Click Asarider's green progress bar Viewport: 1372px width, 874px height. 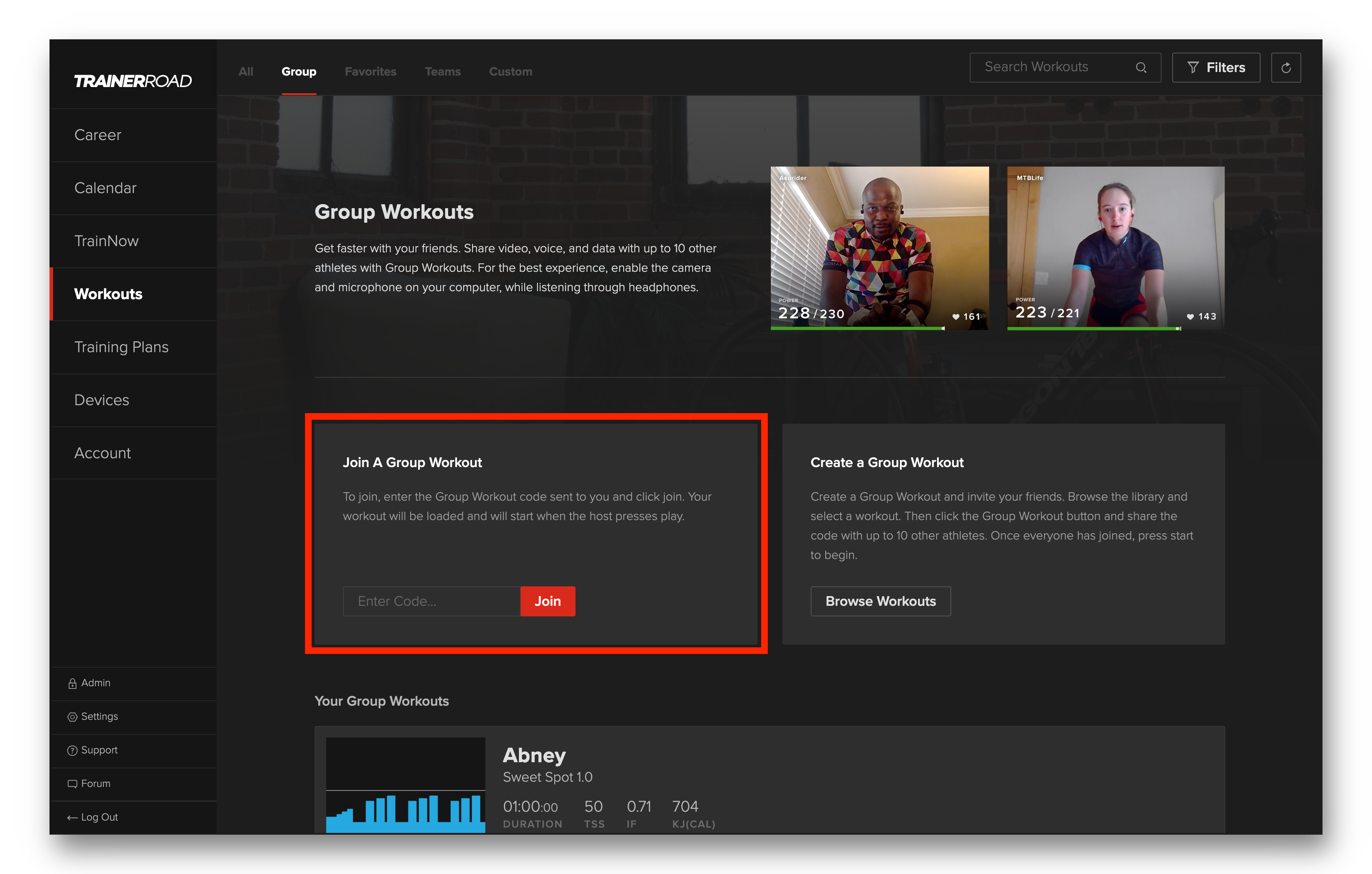[857, 329]
